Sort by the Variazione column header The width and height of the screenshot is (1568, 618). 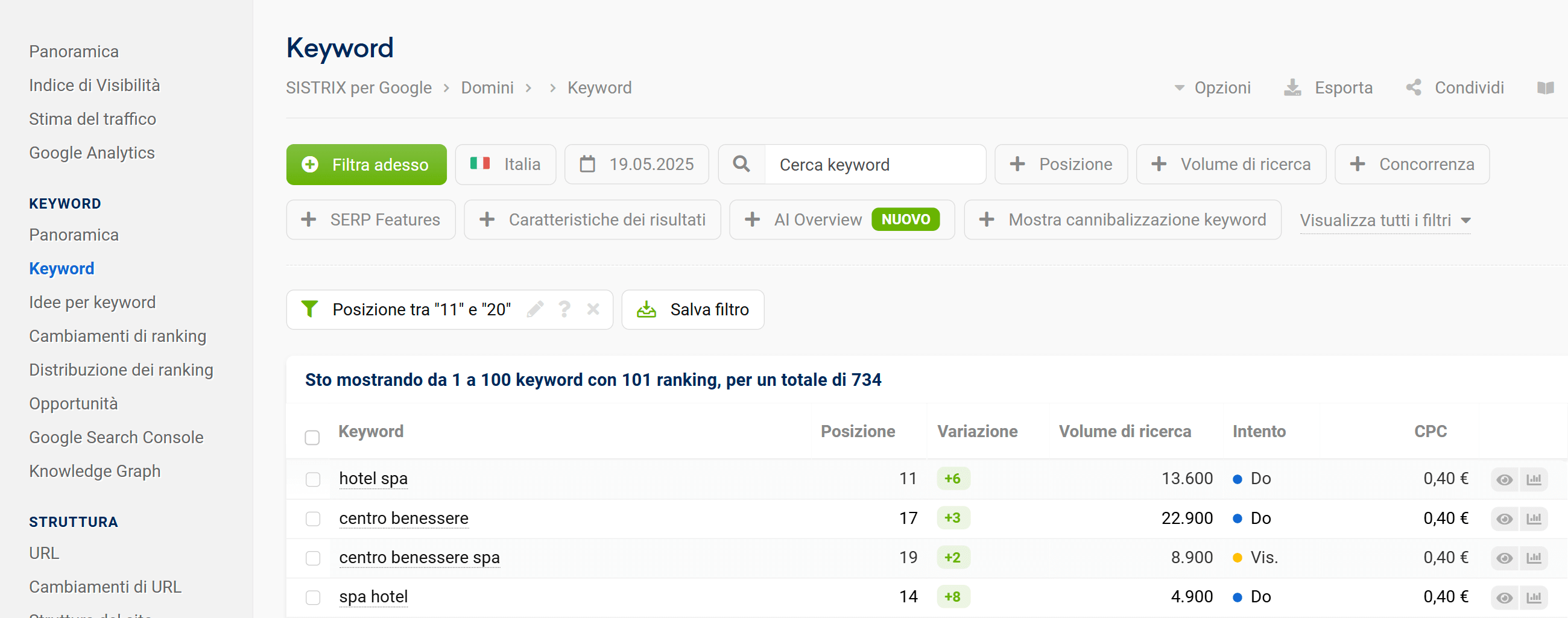(x=978, y=431)
